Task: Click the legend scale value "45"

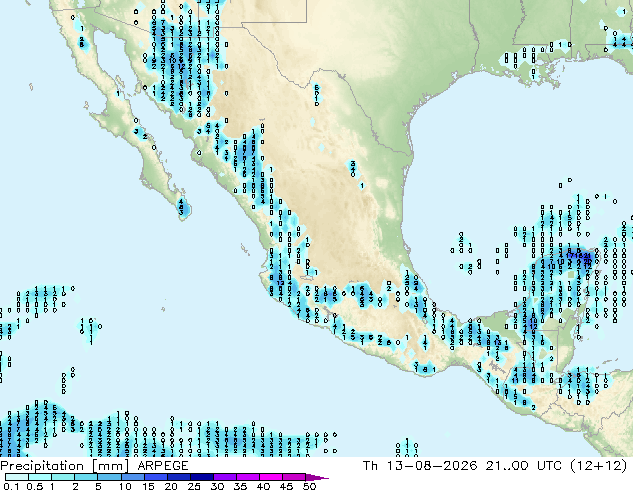Action: point(286,486)
